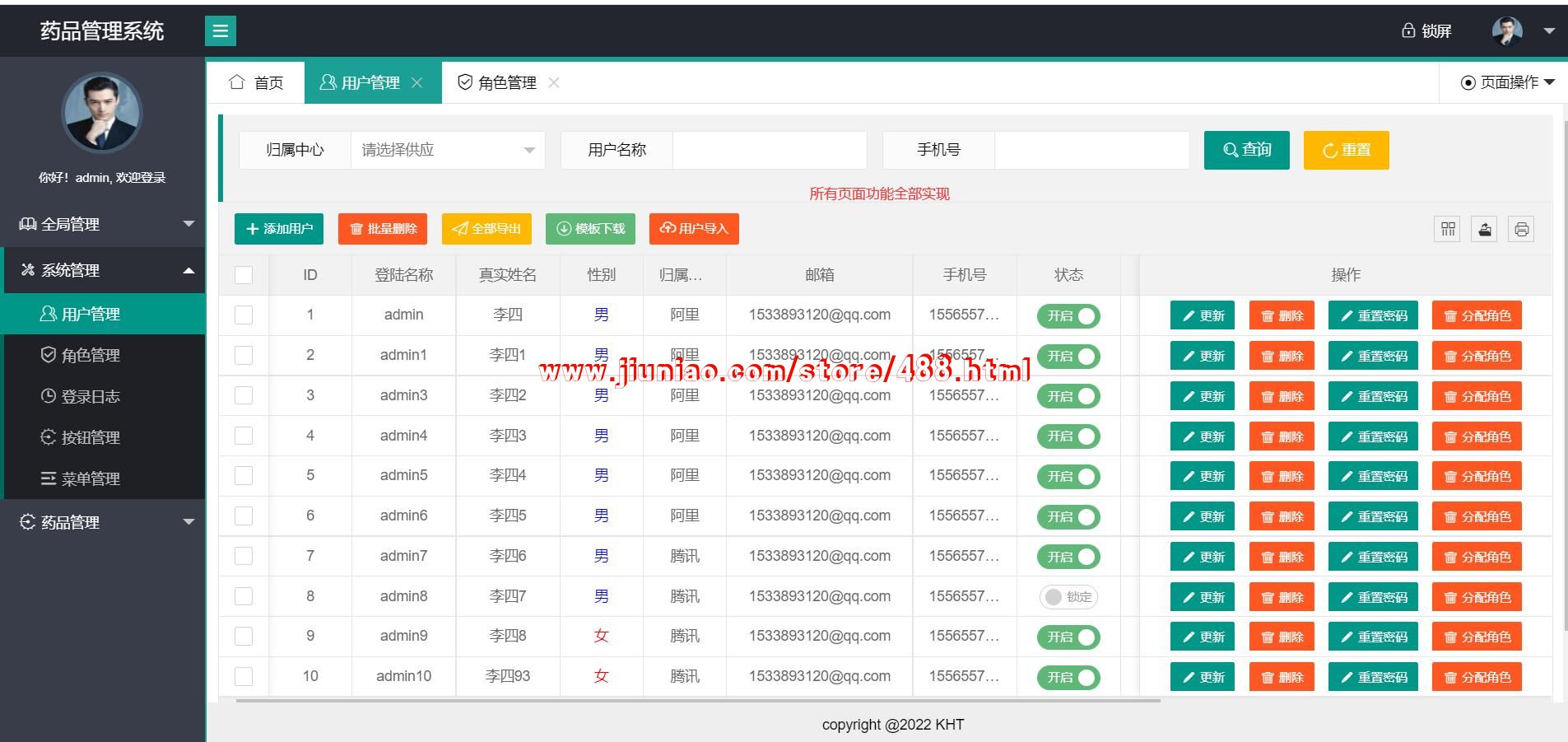Screen dimensions: 1568x742
Task: Open the 归属中心 supplier dropdown
Action: (x=448, y=150)
